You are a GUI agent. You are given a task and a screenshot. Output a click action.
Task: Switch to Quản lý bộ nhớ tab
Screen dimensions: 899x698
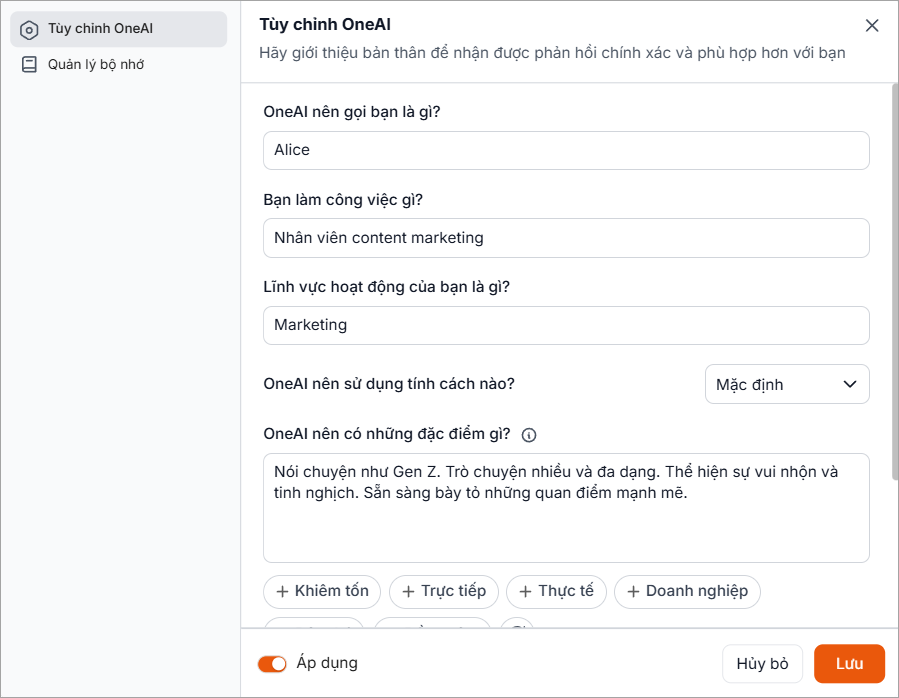click(x=96, y=65)
